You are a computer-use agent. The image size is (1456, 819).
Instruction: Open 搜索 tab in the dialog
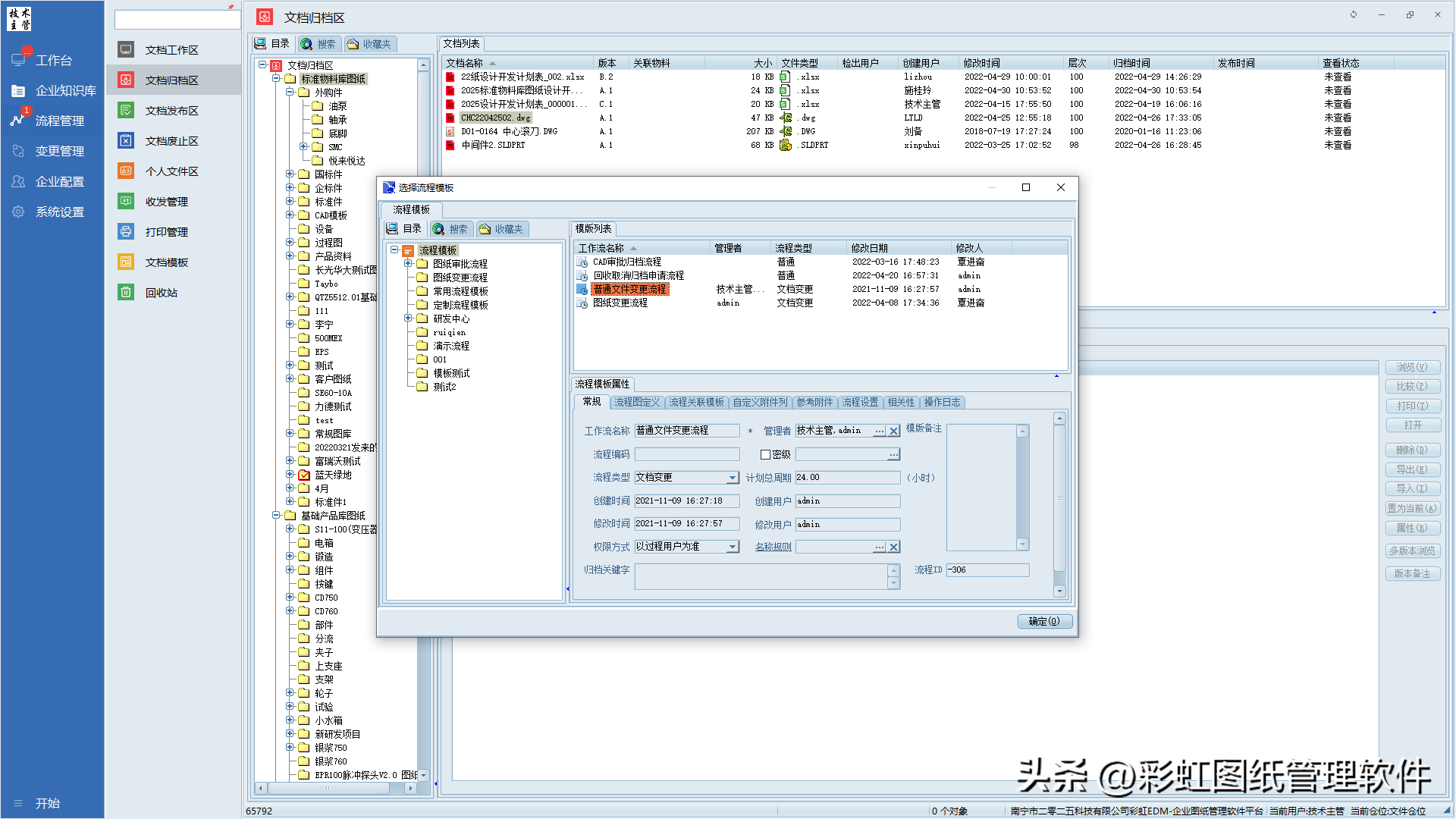coord(450,229)
